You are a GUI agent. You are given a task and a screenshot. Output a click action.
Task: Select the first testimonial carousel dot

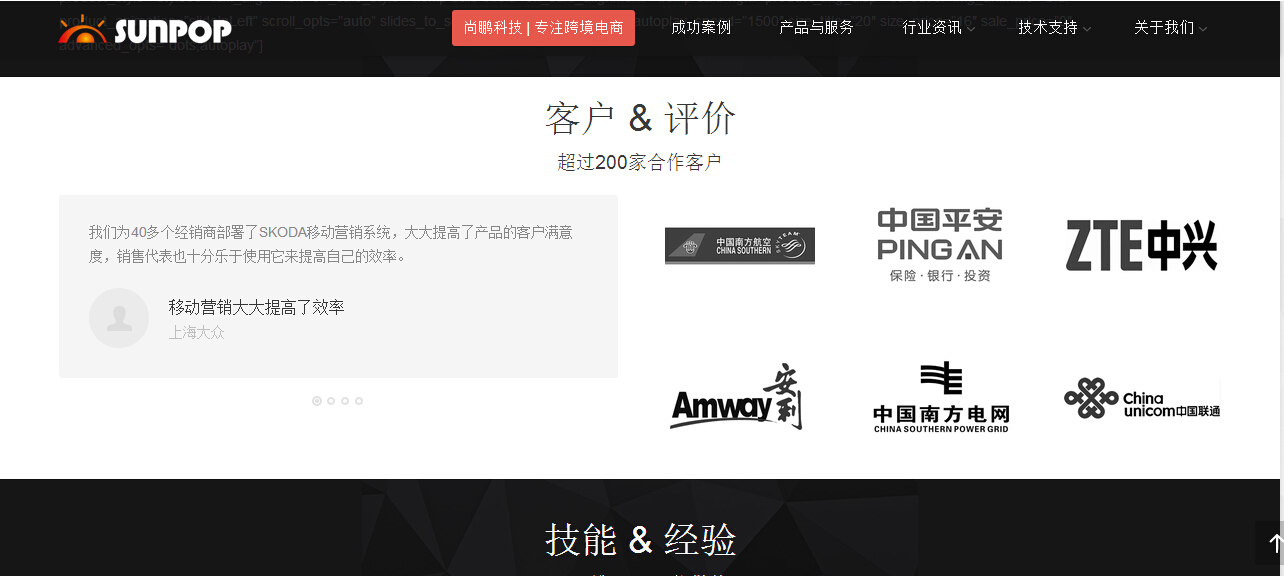(317, 401)
